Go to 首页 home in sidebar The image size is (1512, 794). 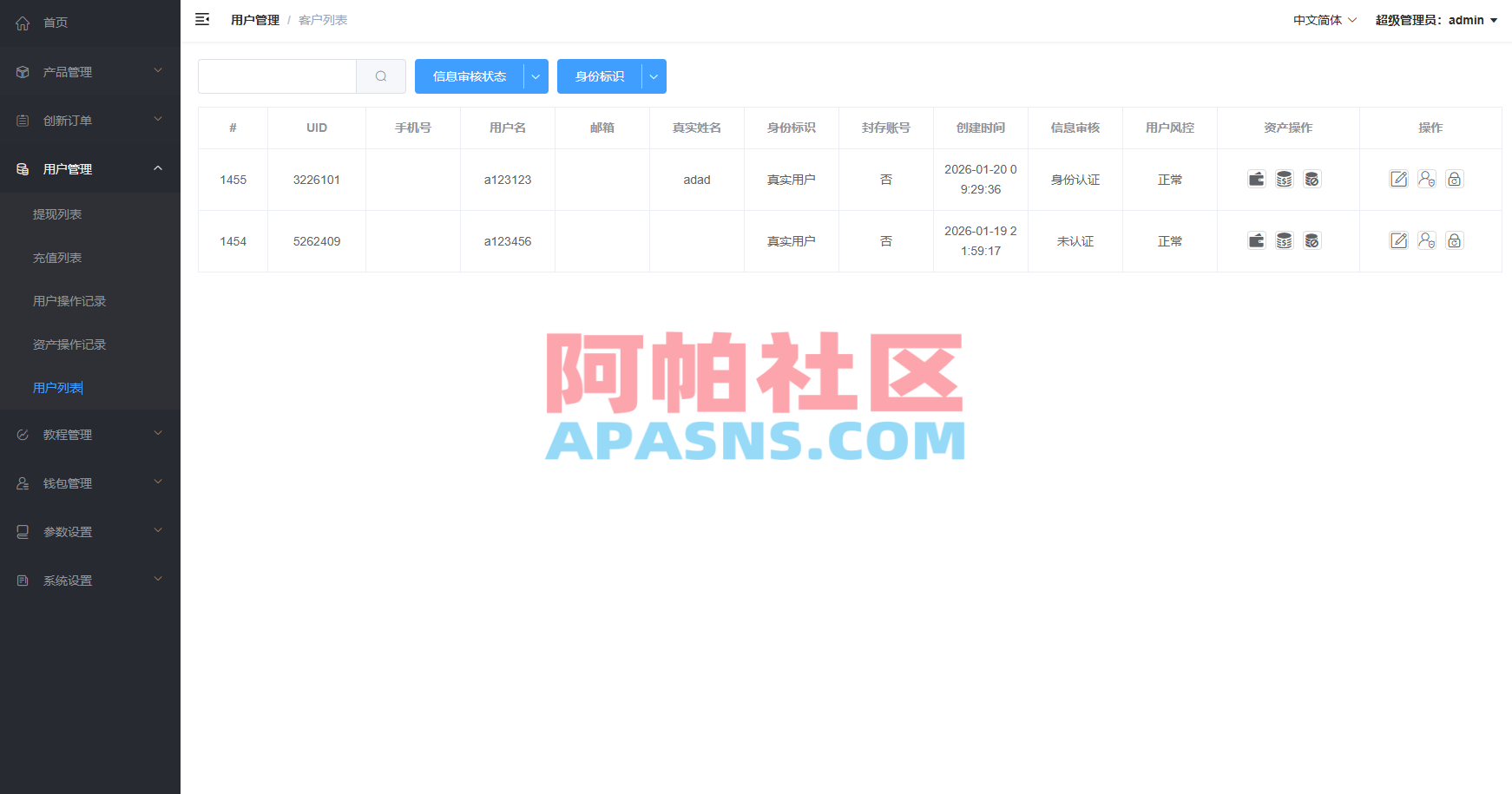point(90,23)
